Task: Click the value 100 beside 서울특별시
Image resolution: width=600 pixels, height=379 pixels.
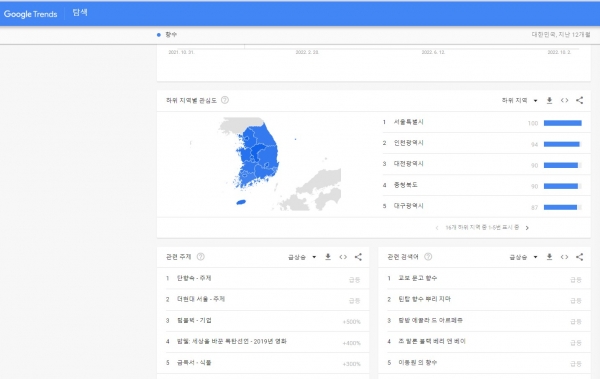Action: pyautogui.click(x=533, y=123)
